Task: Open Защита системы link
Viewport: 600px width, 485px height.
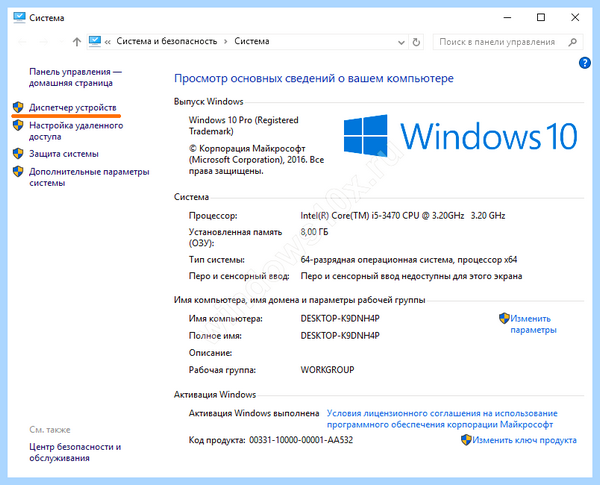Action: 64,154
